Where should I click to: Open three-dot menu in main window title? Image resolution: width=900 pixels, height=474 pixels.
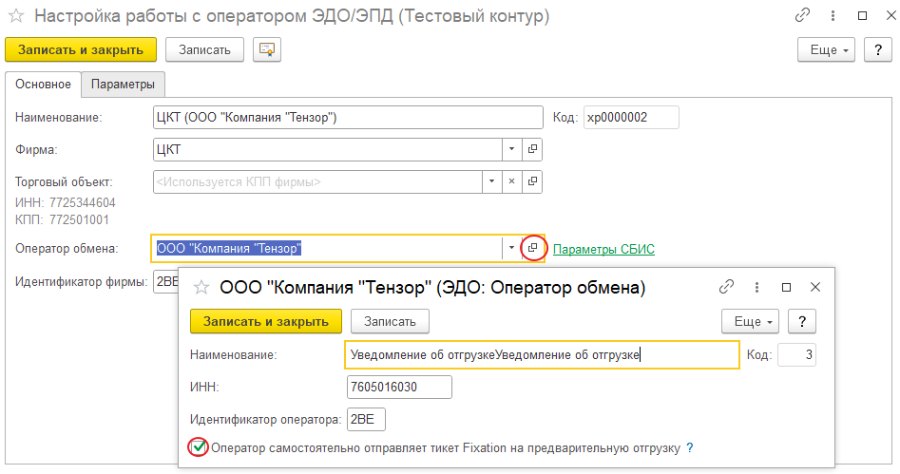pos(832,15)
